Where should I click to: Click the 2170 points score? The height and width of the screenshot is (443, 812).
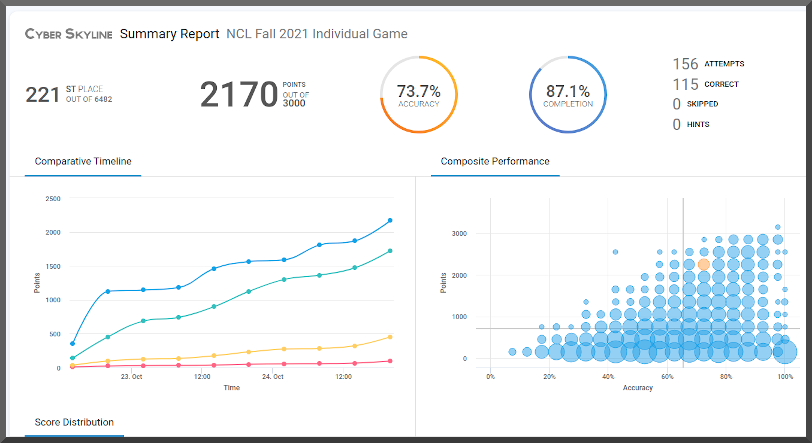(238, 95)
